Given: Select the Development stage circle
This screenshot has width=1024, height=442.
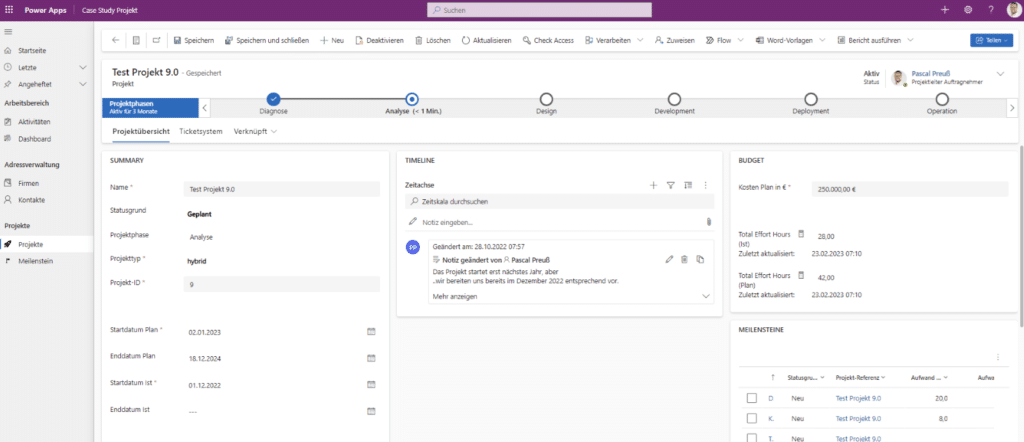Looking at the screenshot, I should pos(675,99).
